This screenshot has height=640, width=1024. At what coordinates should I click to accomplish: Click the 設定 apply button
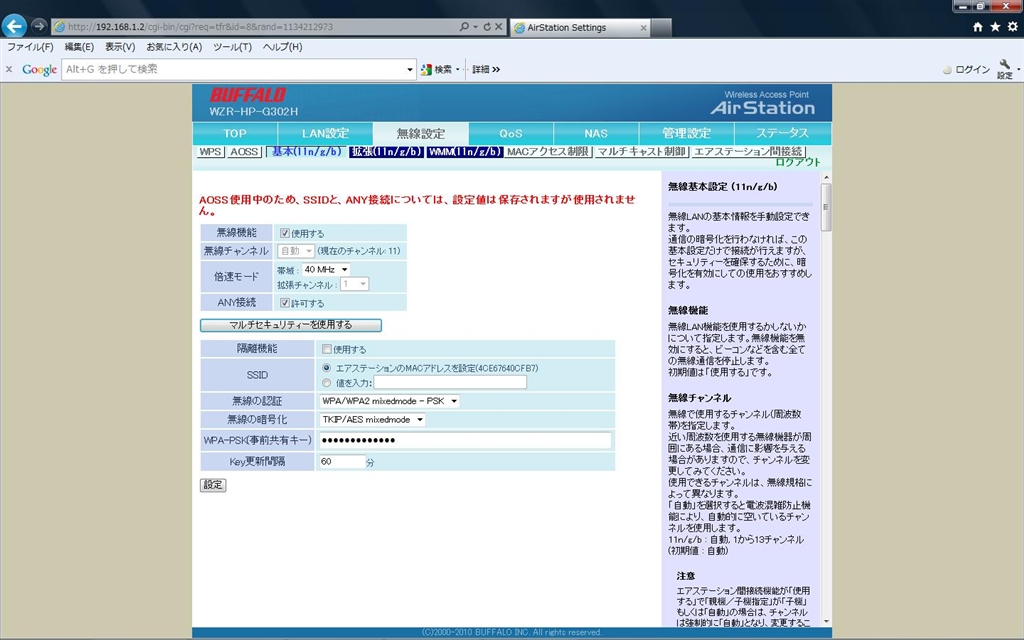213,485
